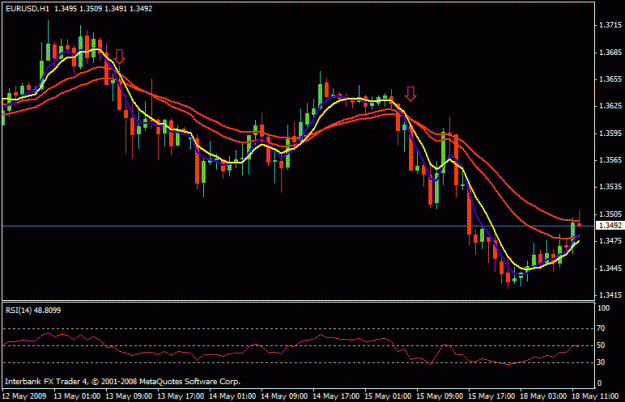
Task: Click the RSI scale value 0
Action: point(599,384)
